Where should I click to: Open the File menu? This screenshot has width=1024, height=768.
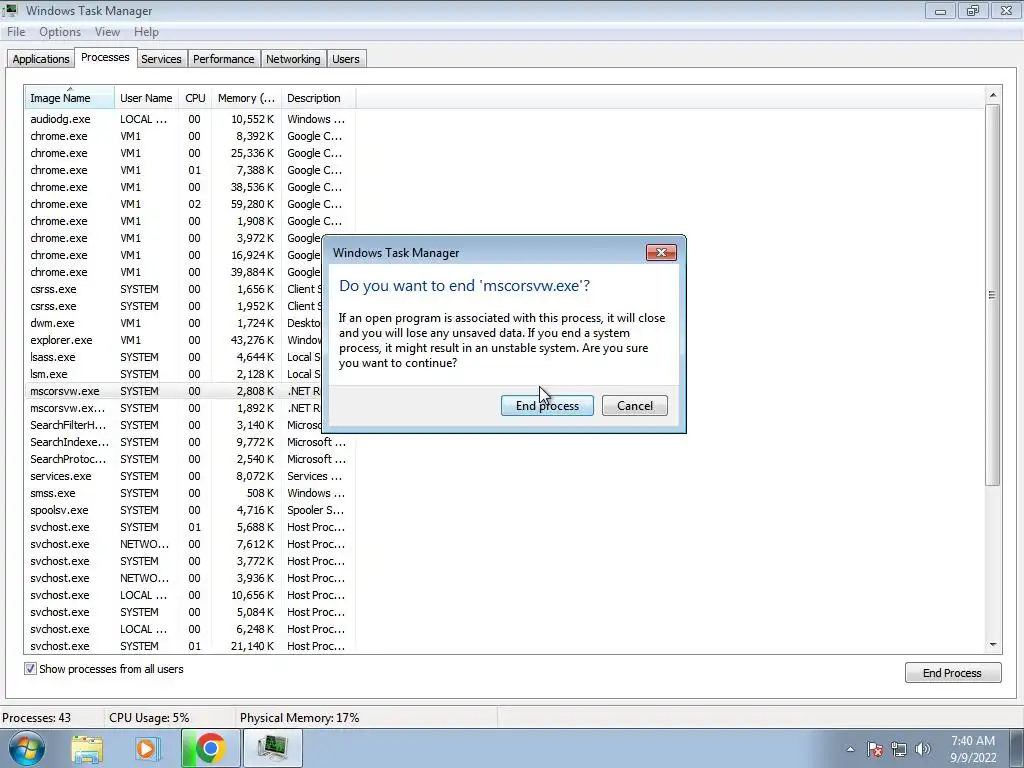(x=16, y=32)
